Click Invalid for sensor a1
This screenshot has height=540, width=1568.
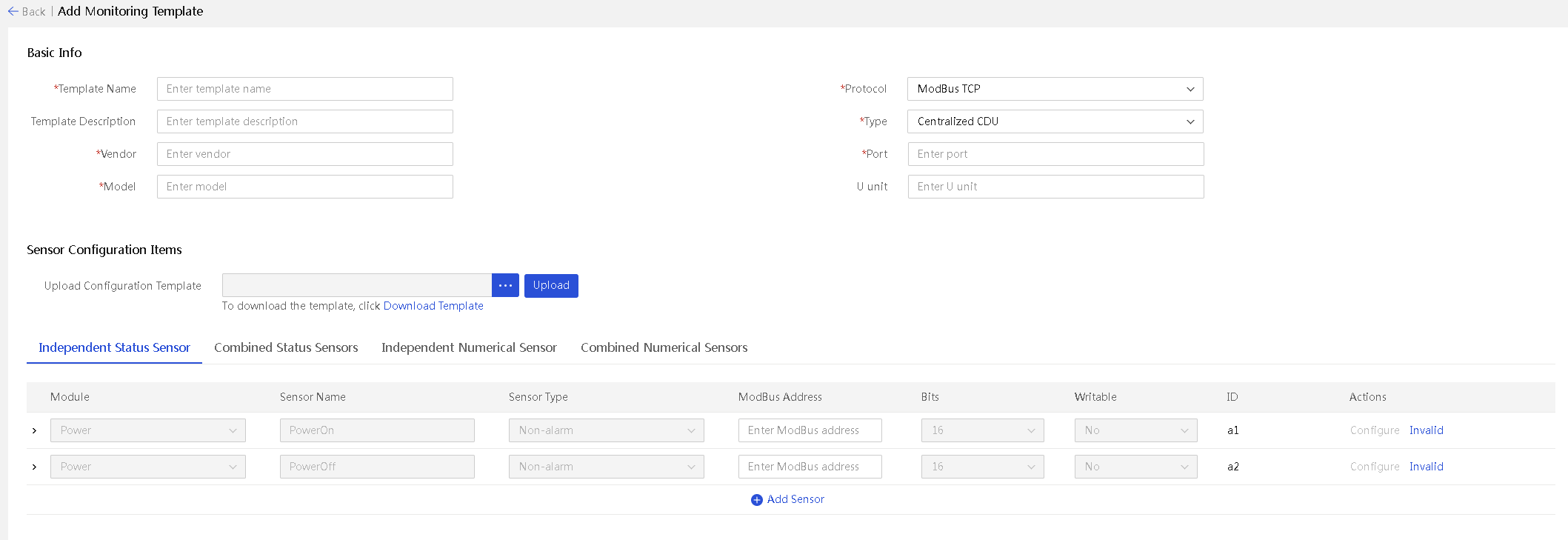pyautogui.click(x=1426, y=430)
